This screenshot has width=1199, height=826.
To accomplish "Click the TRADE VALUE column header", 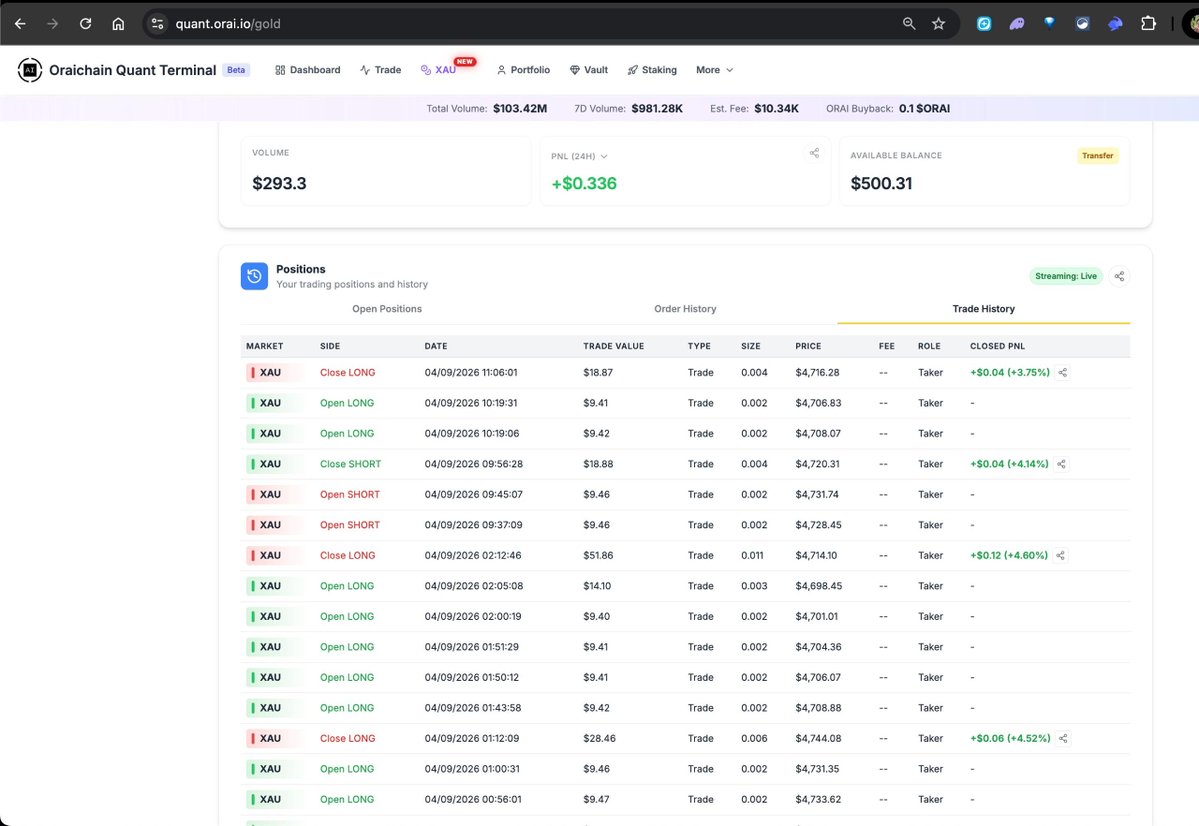I will click(613, 346).
